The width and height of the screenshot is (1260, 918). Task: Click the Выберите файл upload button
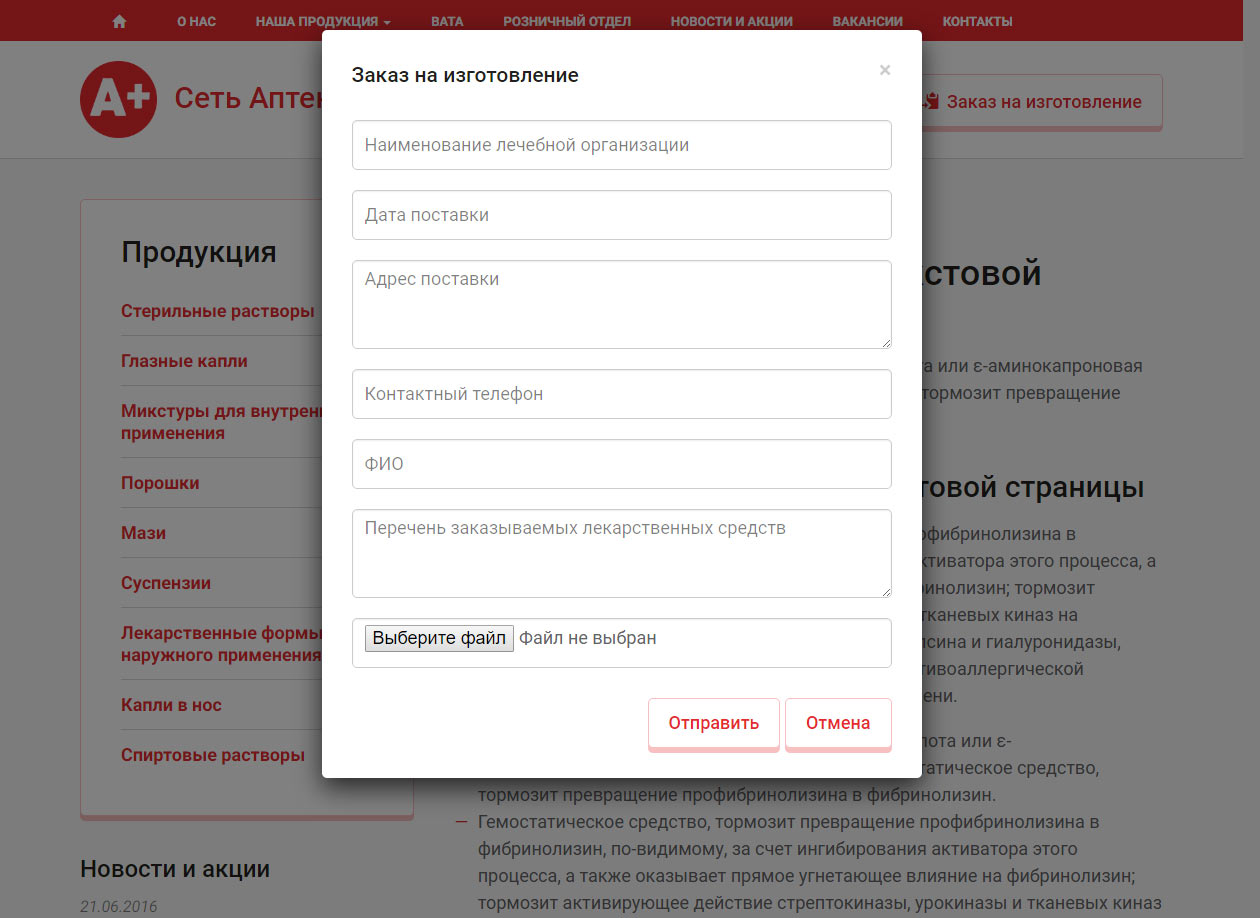pyautogui.click(x=439, y=638)
